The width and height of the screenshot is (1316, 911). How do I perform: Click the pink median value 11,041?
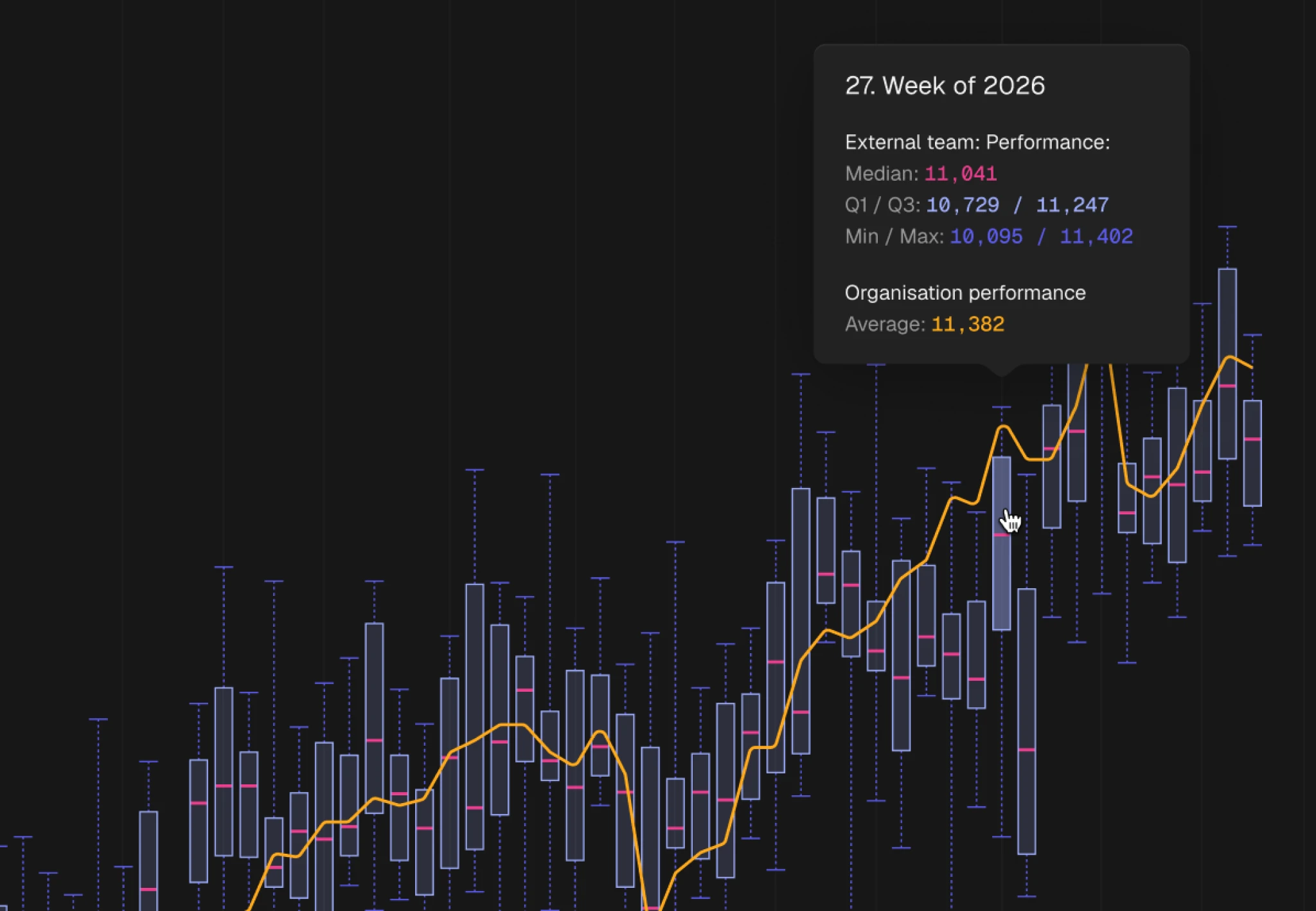[960, 174]
